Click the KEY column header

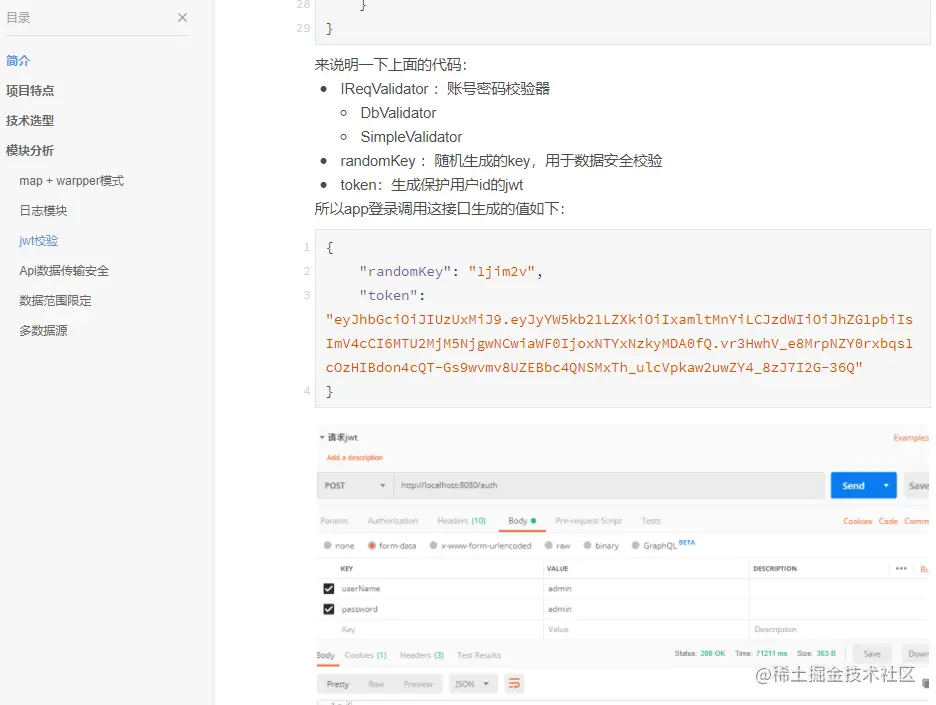click(346, 568)
